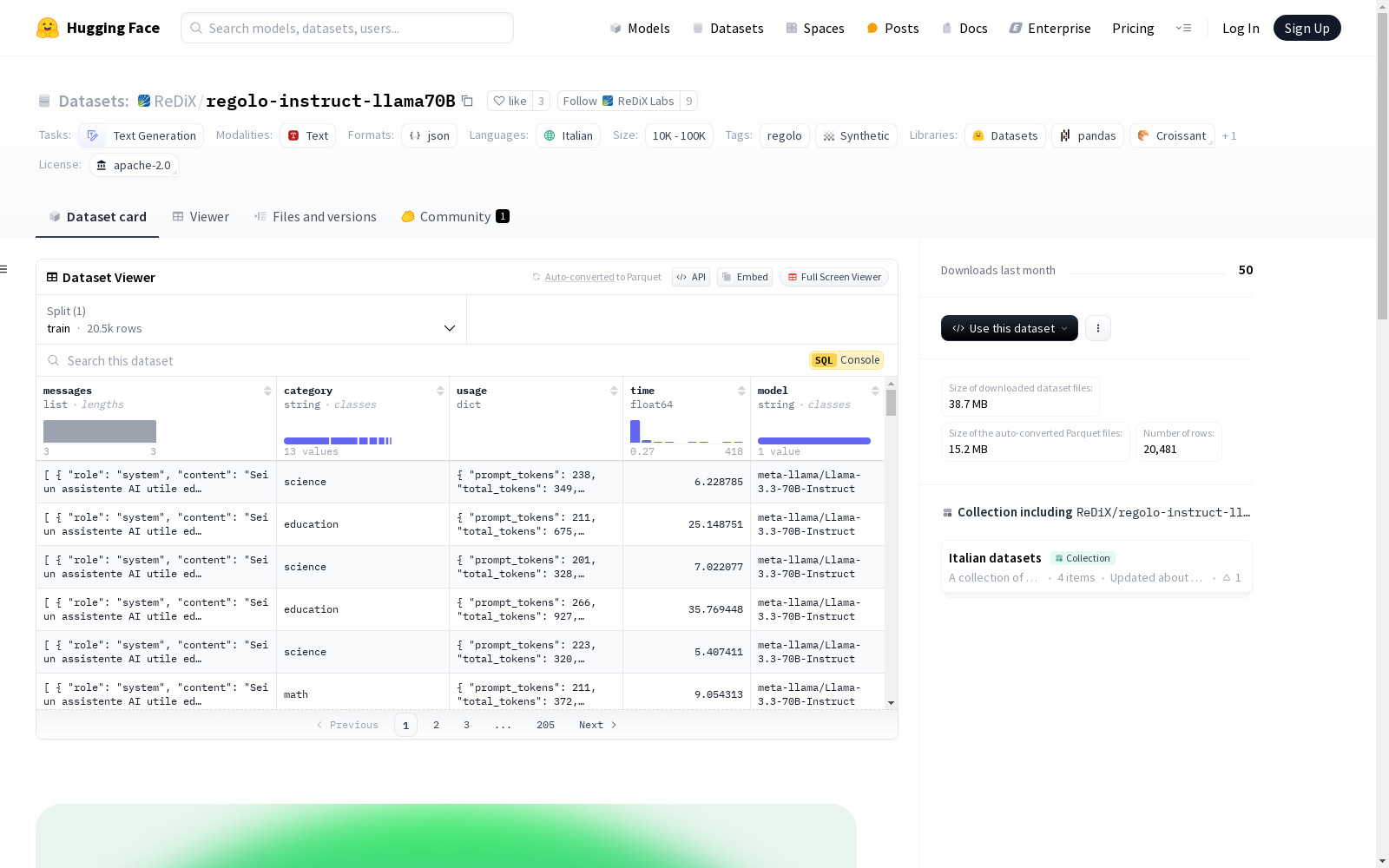Click the heart like button

click(510, 101)
